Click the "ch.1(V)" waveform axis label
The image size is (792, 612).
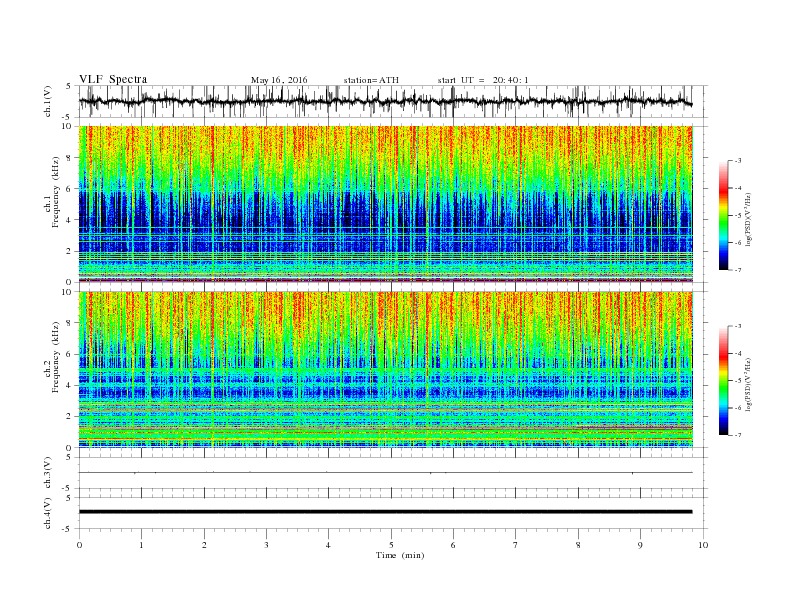click(x=48, y=101)
